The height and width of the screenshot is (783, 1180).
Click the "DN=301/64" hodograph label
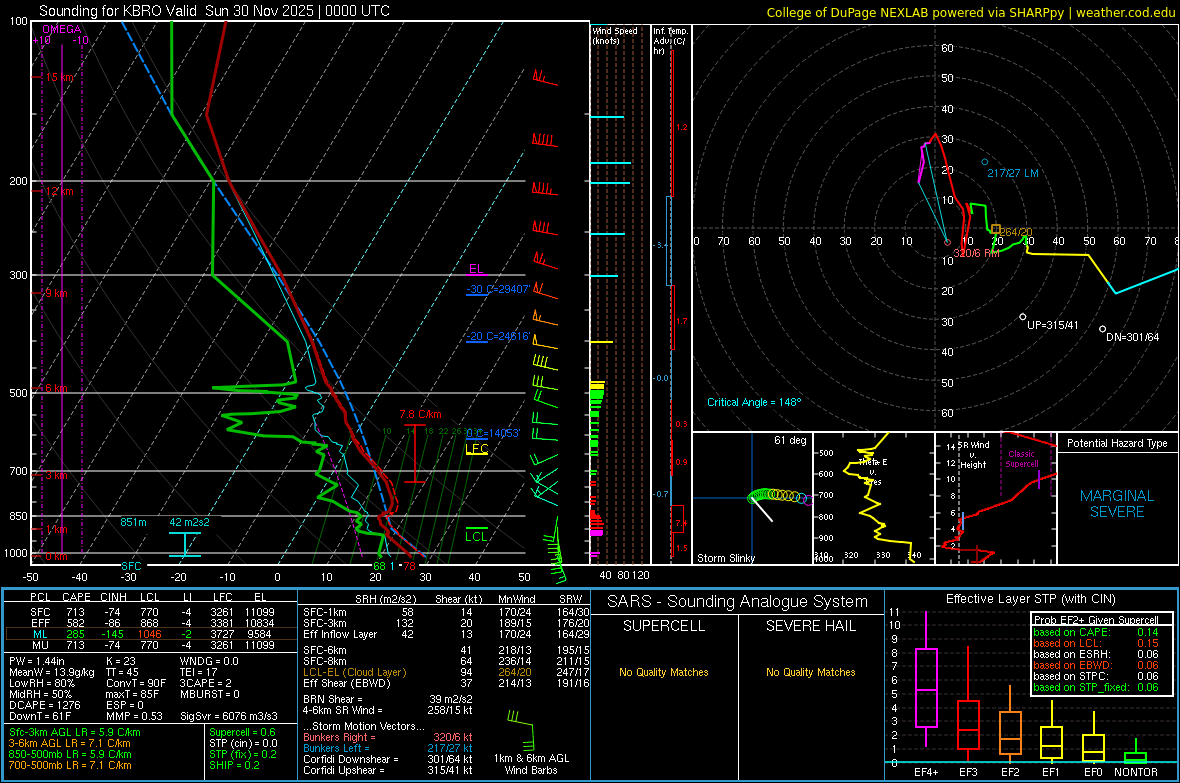coord(1133,337)
